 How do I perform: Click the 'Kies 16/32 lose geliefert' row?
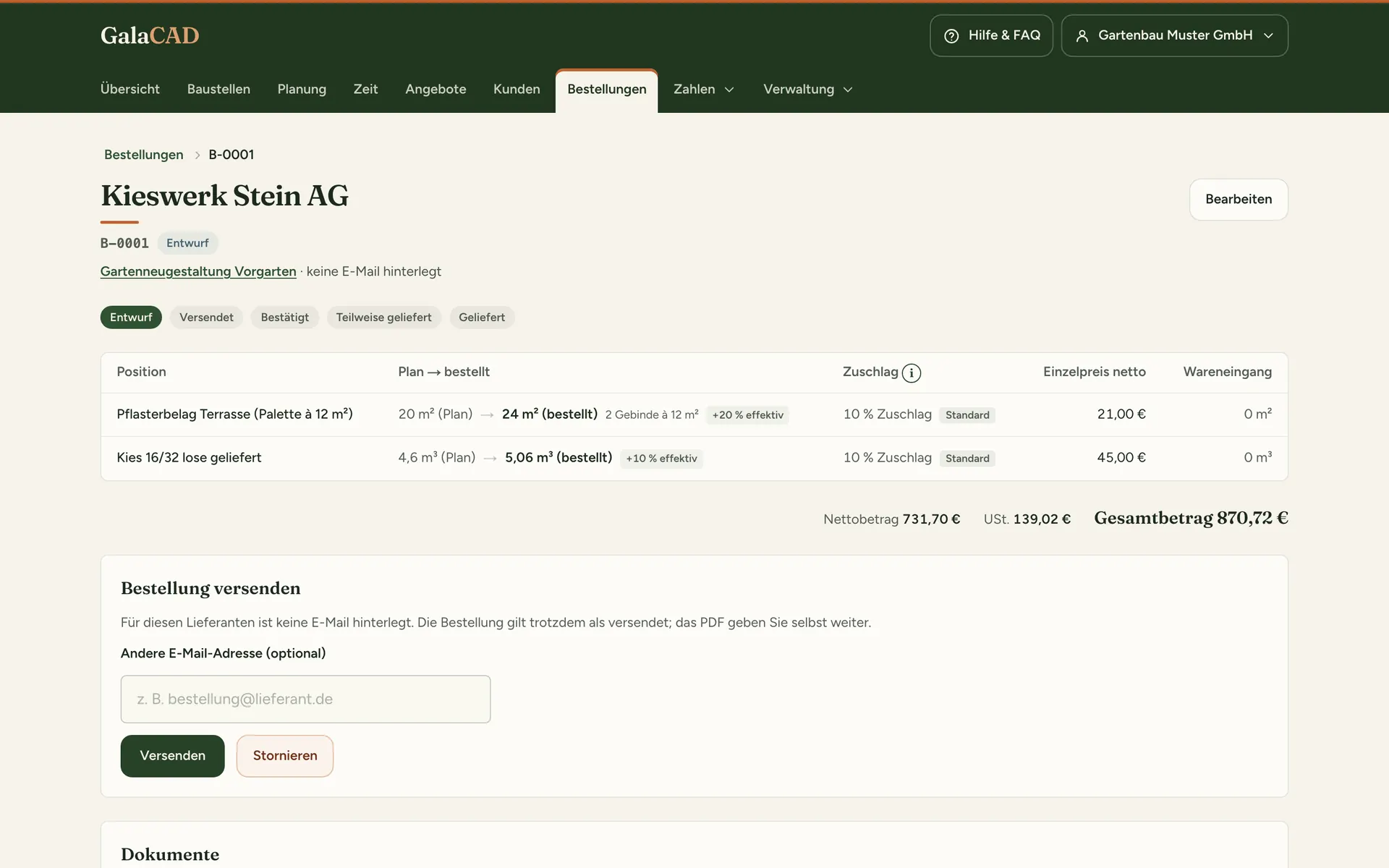coord(694,458)
